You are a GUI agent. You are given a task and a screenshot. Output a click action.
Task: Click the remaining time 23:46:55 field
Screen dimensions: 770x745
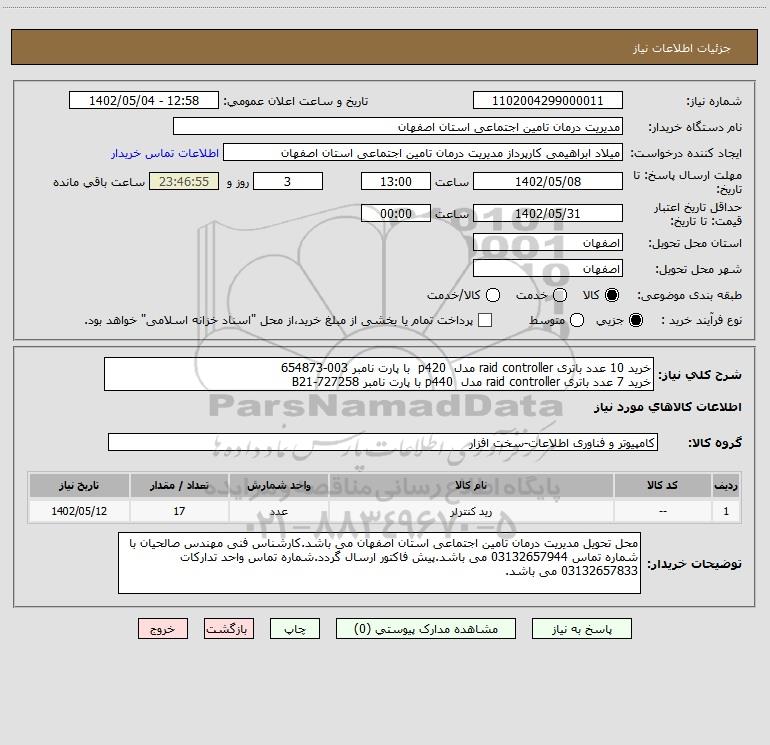(x=184, y=181)
